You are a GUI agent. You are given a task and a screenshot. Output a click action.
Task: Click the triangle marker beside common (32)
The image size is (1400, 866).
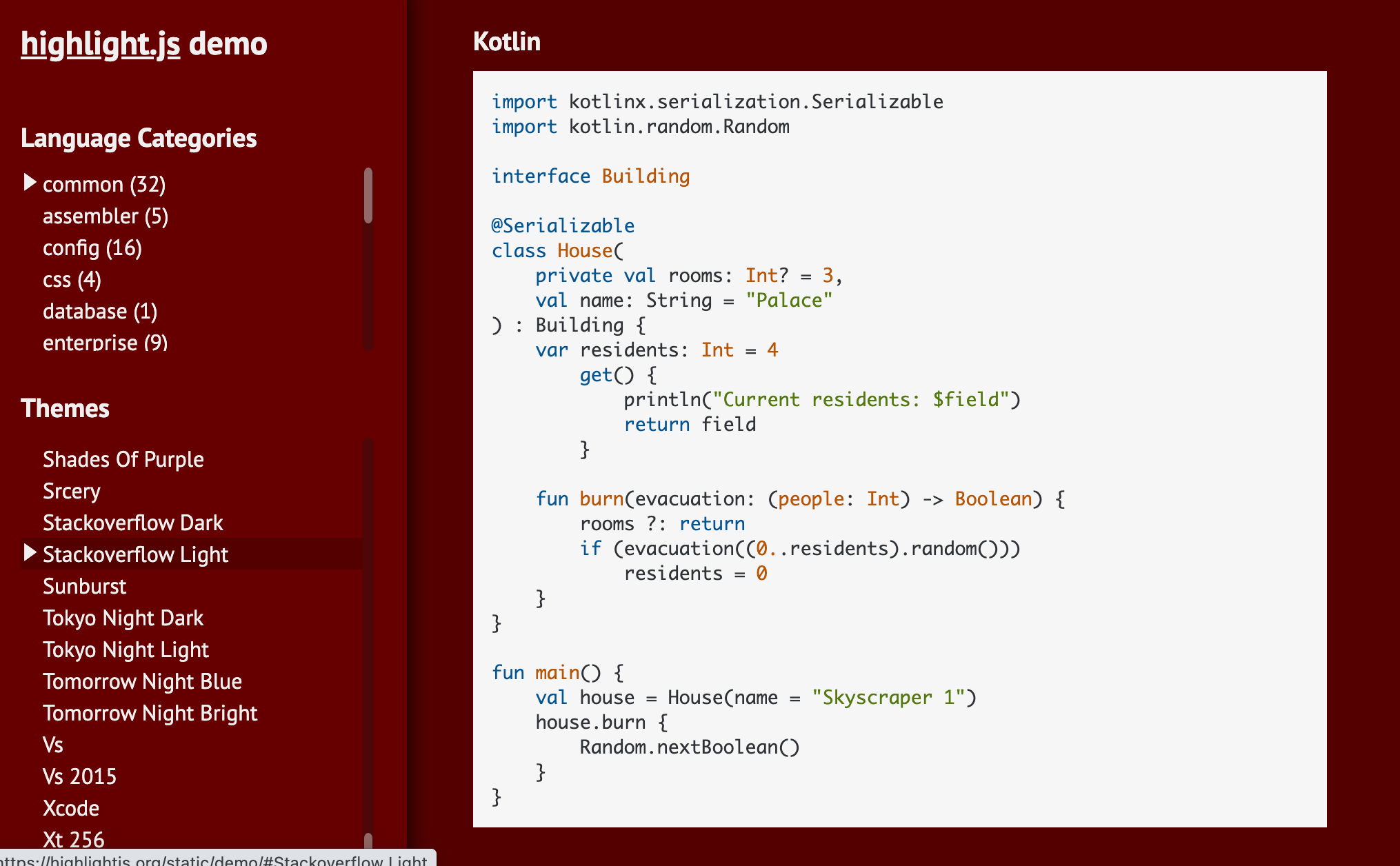point(30,183)
